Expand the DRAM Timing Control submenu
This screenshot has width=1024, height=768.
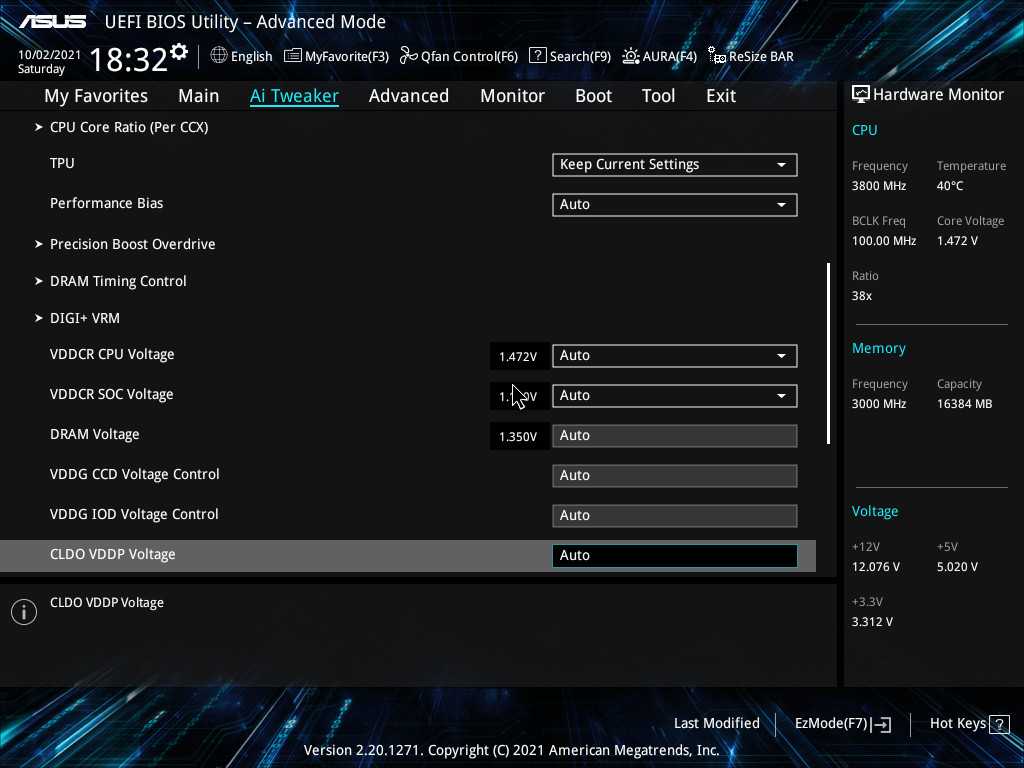[118, 281]
